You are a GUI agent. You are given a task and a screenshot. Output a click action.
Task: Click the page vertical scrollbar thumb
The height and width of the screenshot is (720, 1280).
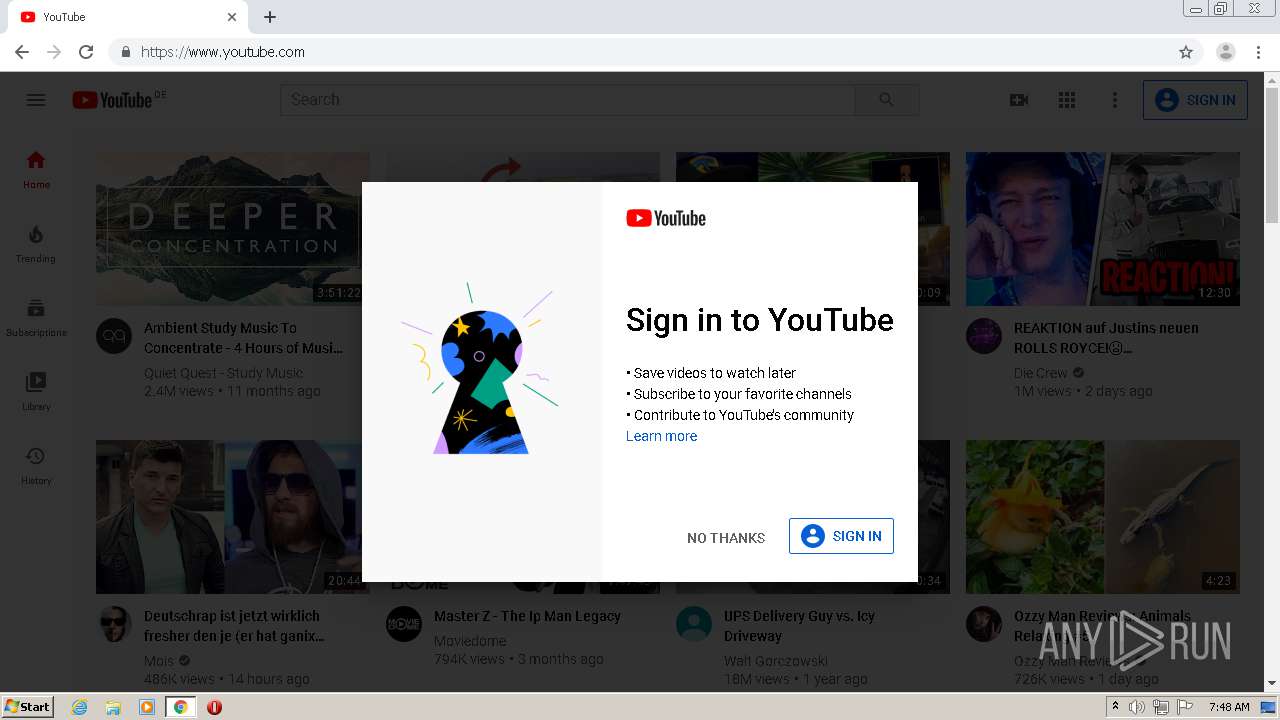pos(1272,153)
